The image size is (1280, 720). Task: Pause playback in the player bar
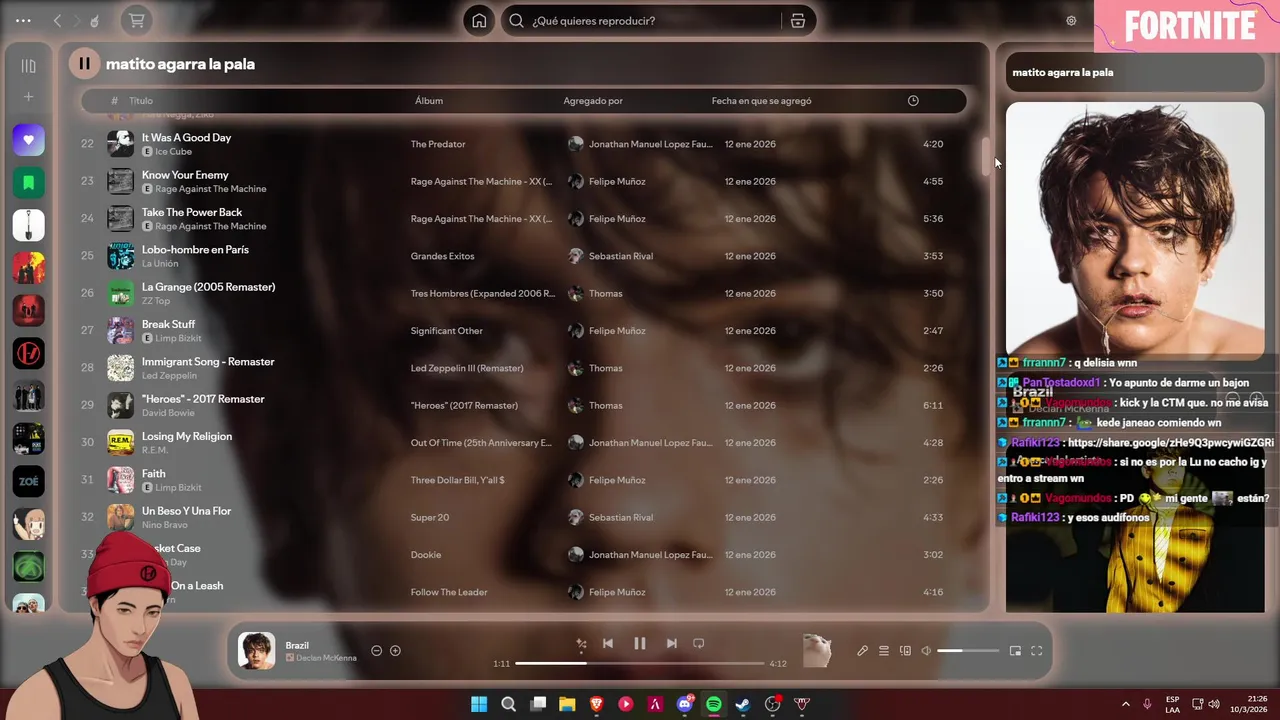640,643
